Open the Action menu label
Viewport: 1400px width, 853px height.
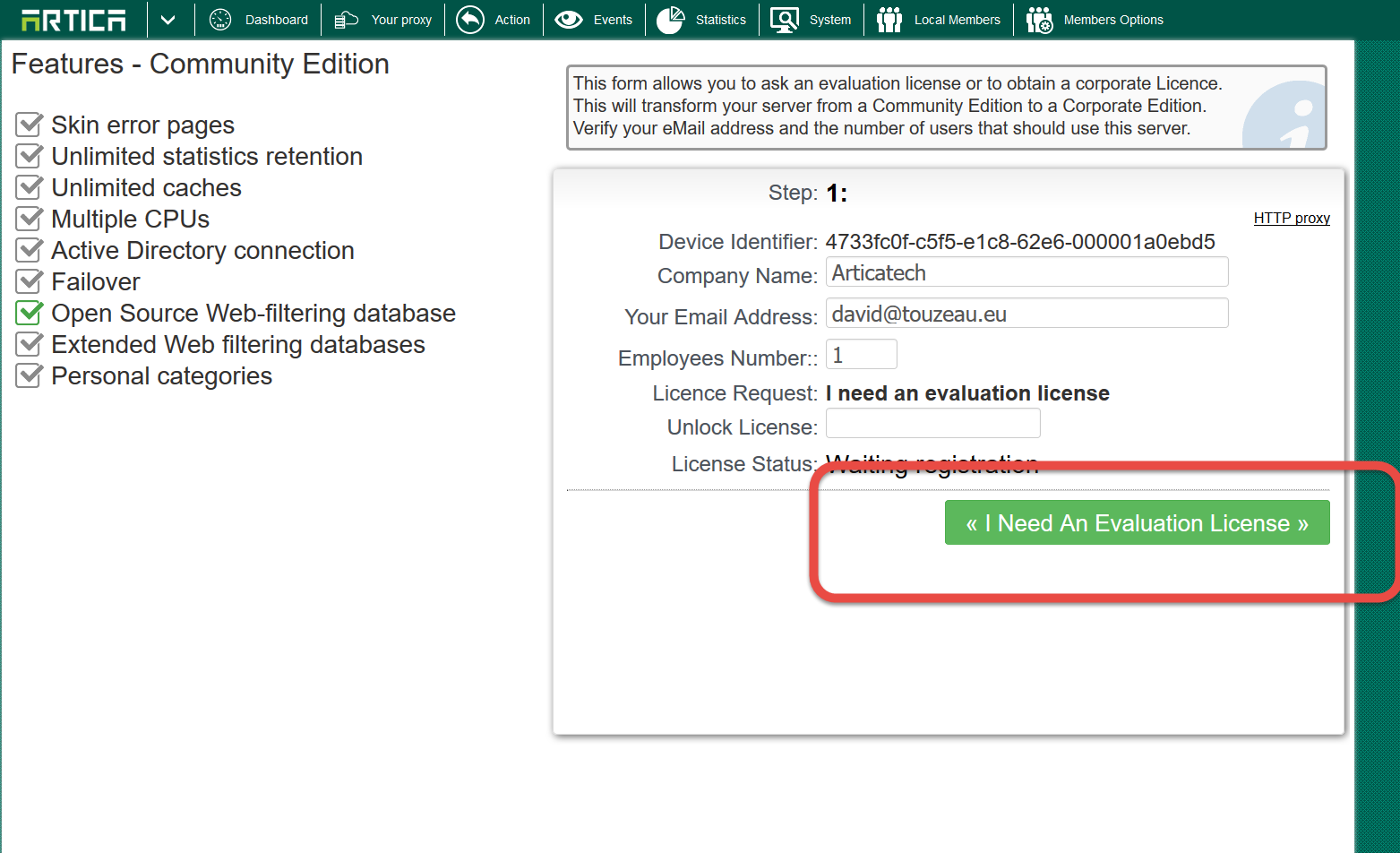(512, 20)
